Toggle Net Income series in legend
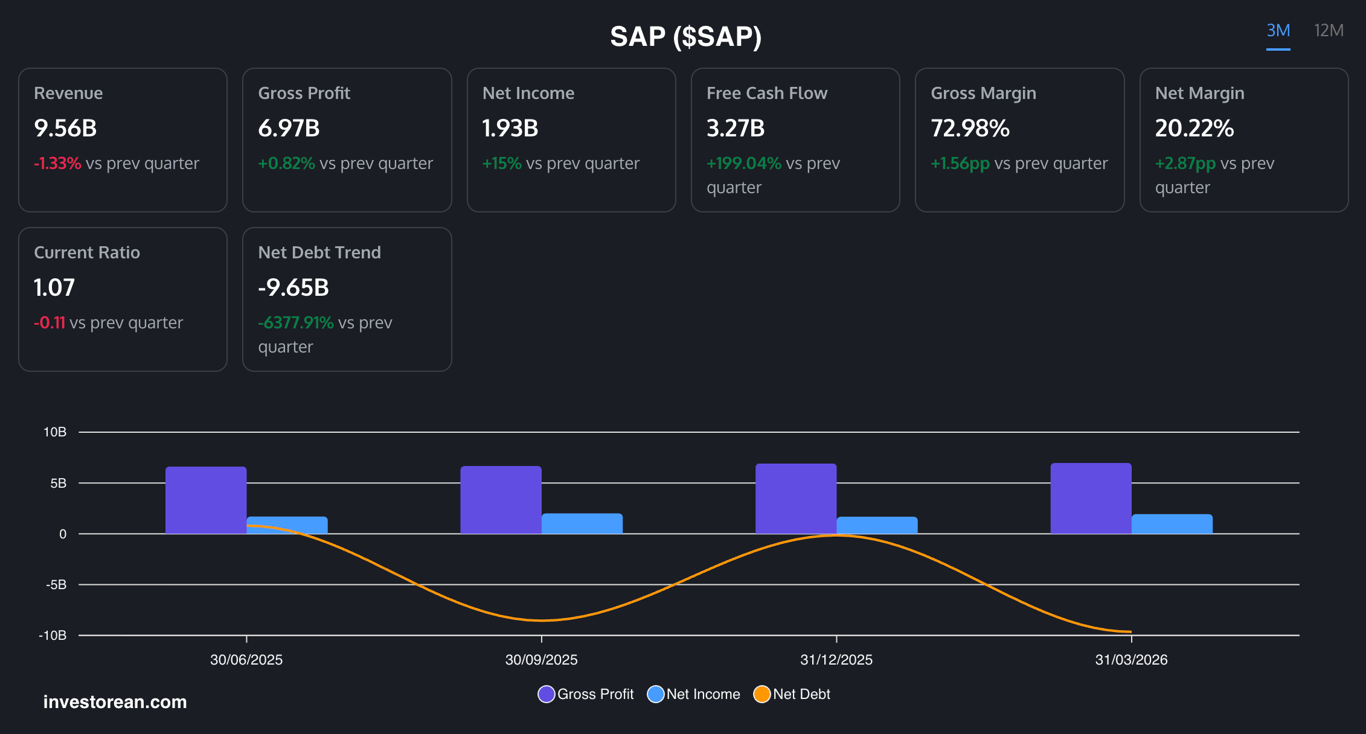The image size is (1366, 734). click(694, 694)
